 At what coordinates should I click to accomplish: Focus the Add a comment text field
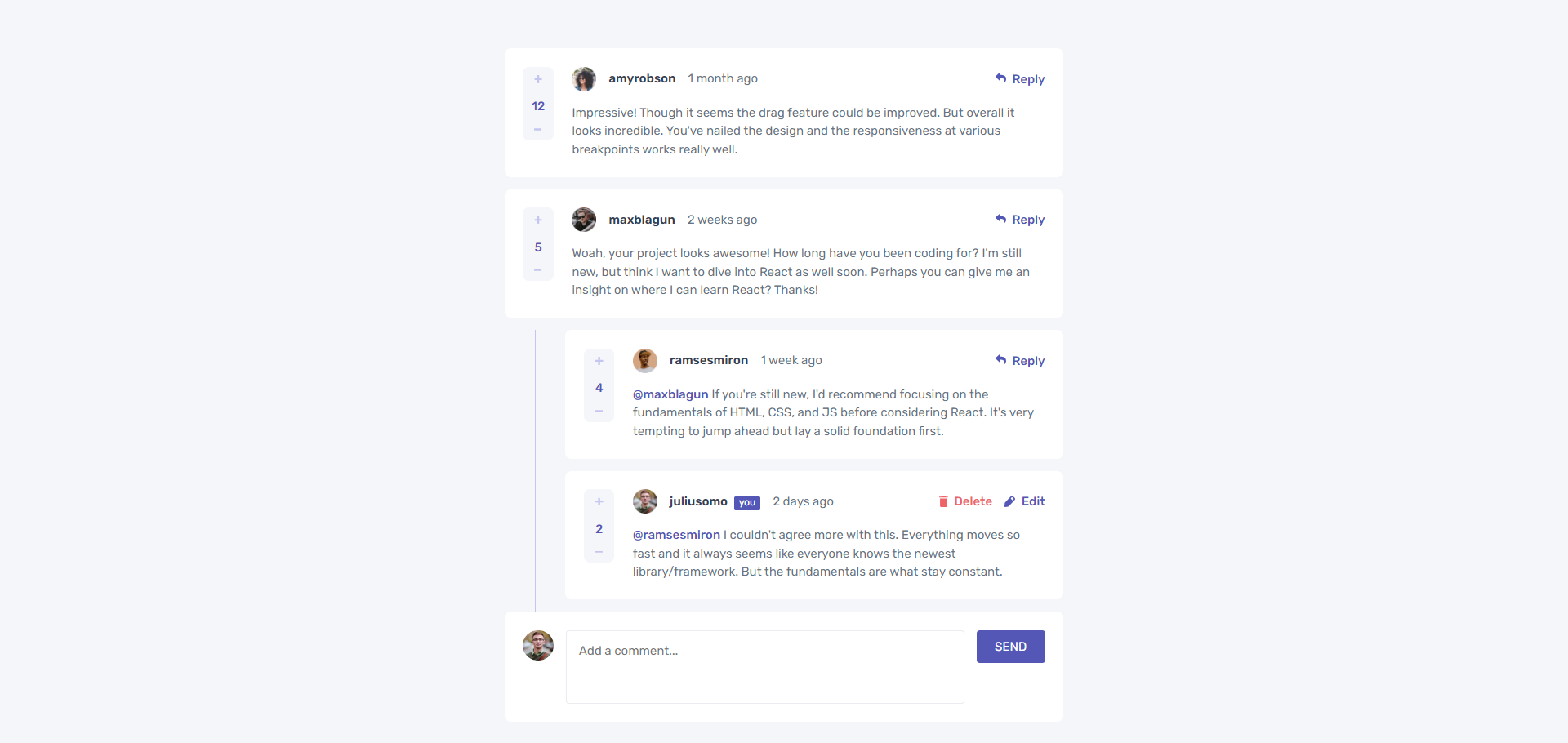point(765,667)
